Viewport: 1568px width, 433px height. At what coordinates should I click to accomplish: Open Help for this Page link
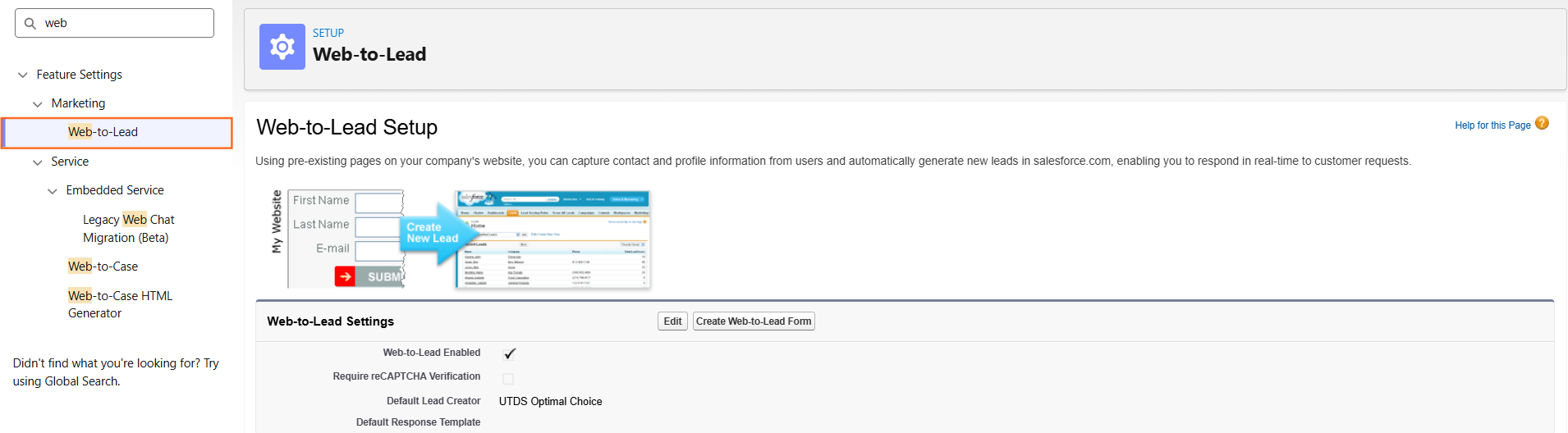click(x=1492, y=125)
